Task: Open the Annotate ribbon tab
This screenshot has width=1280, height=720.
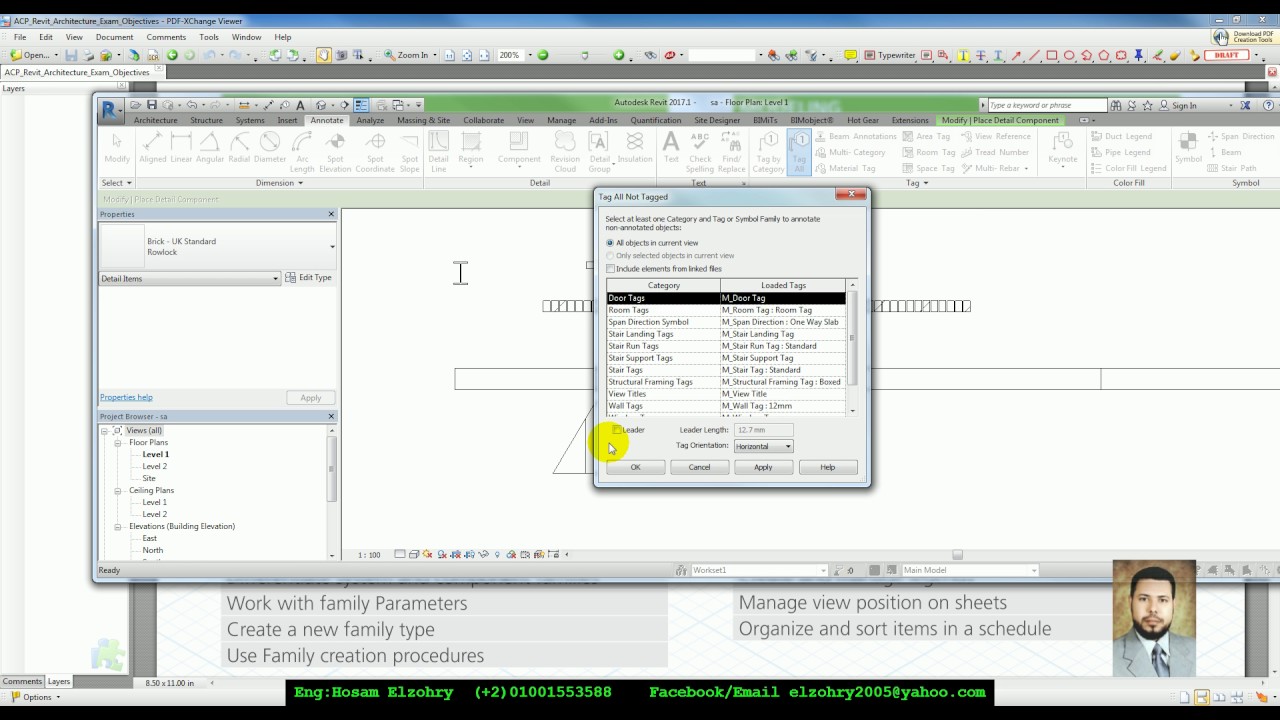Action: (326, 120)
